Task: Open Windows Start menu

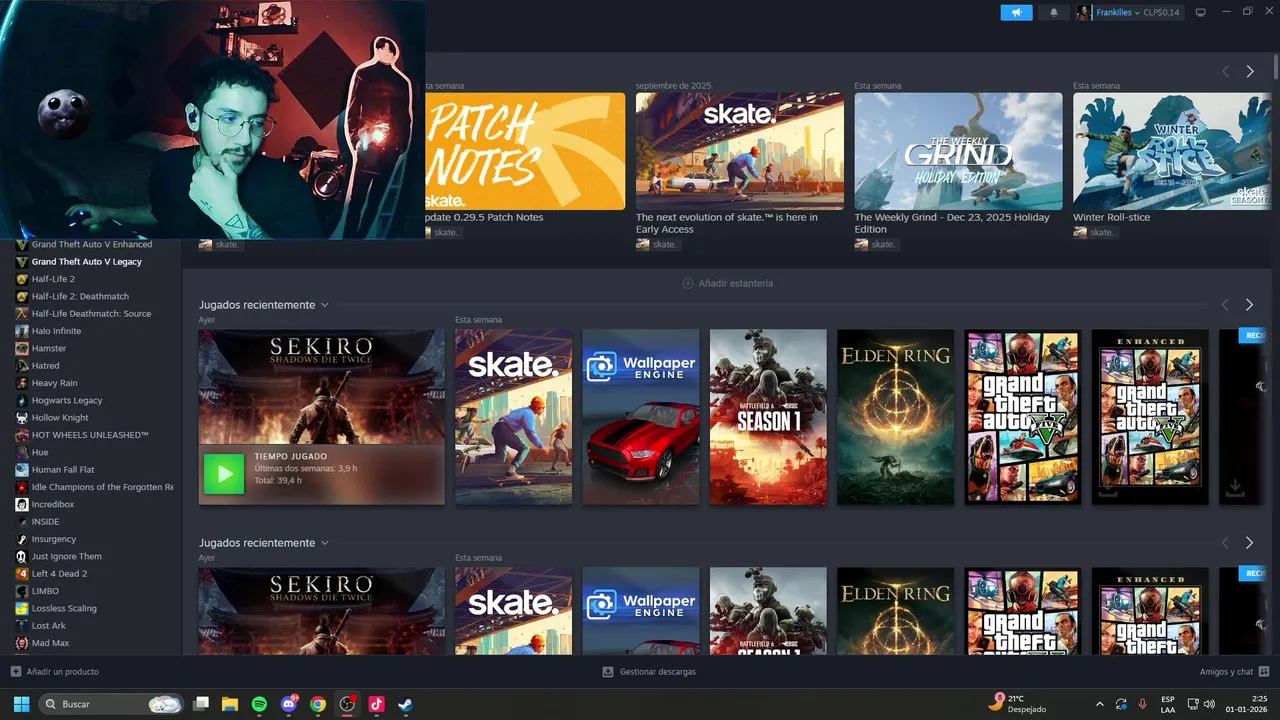Action: coord(21,704)
